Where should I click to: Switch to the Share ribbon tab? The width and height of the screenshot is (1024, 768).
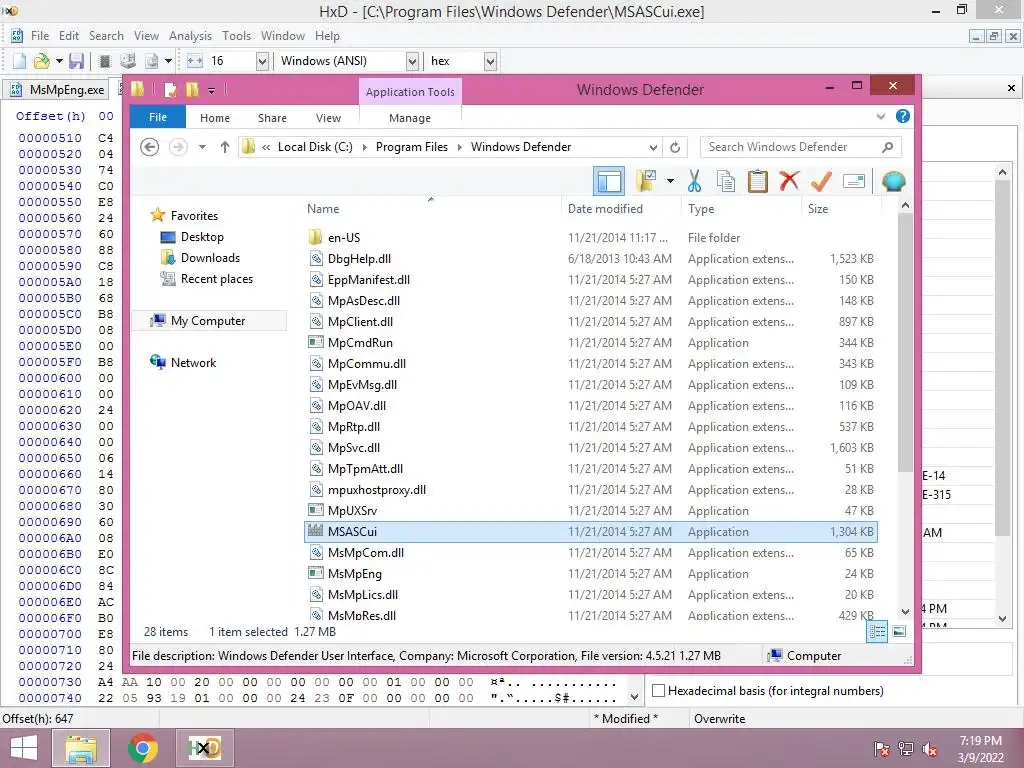272,118
